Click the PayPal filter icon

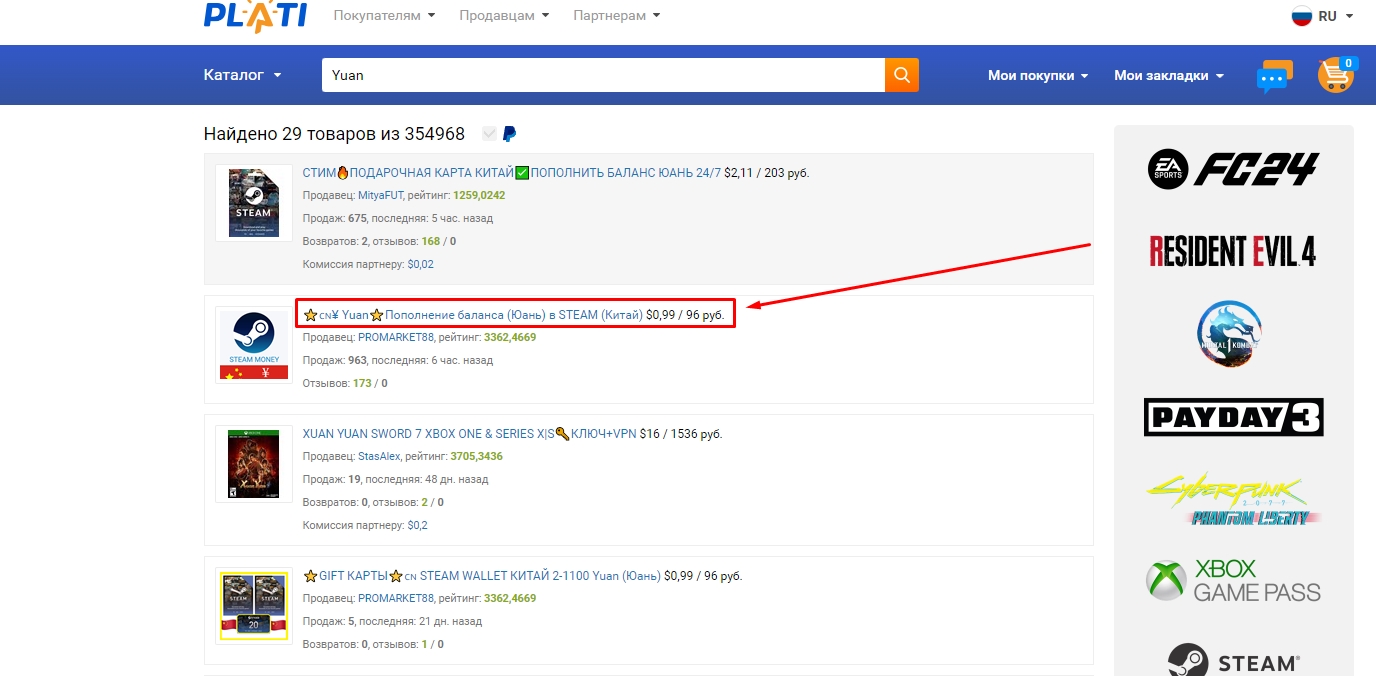(509, 134)
